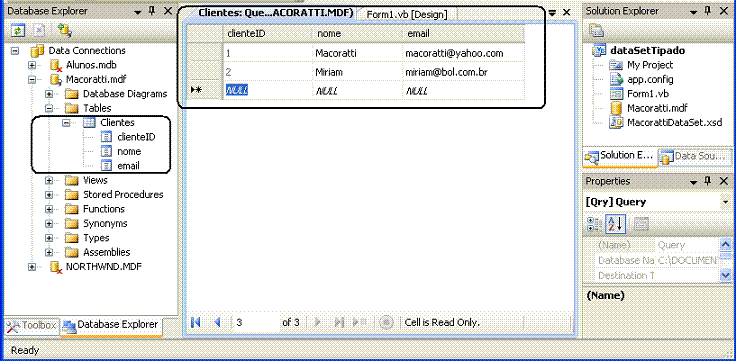Screen dimensions: 736x361
Task: Click Show All Files icon in Solution Explorer
Action: [596, 31]
